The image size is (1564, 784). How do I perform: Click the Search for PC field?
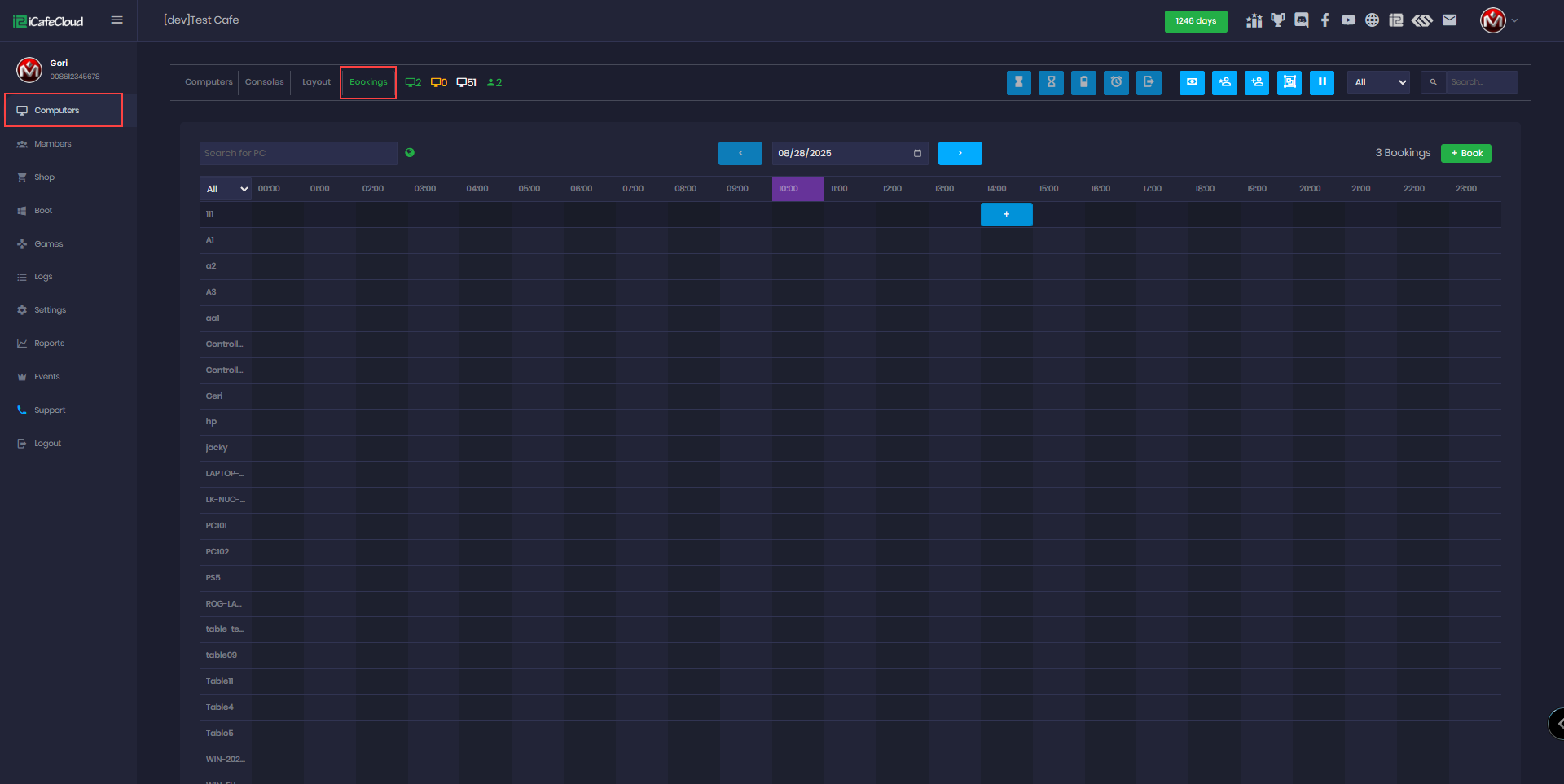pyautogui.click(x=297, y=153)
